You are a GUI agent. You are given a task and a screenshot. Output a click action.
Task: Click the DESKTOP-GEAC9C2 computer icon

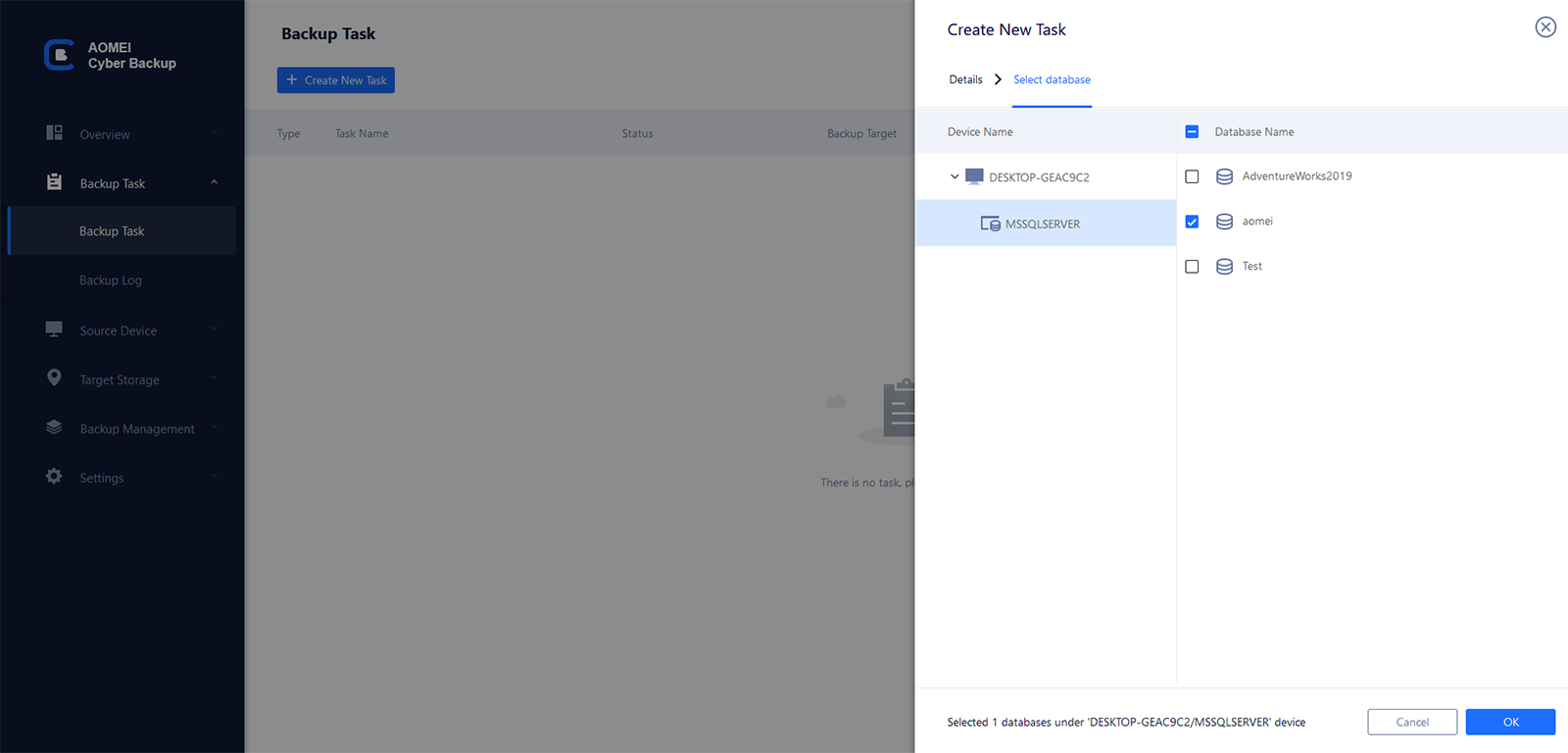pos(974,176)
